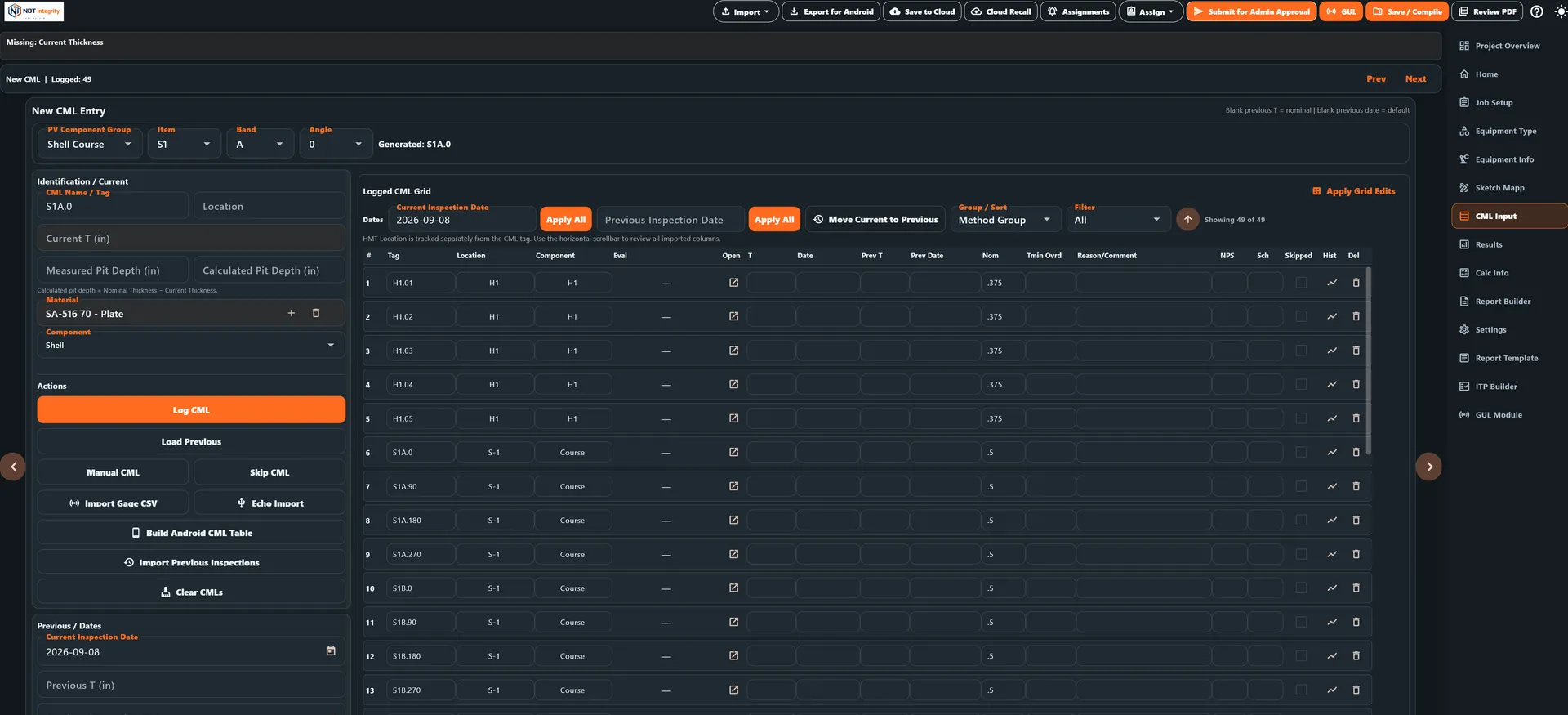The image size is (1568, 715).
Task: Open edit icon for row S1B.180
Action: (733, 656)
